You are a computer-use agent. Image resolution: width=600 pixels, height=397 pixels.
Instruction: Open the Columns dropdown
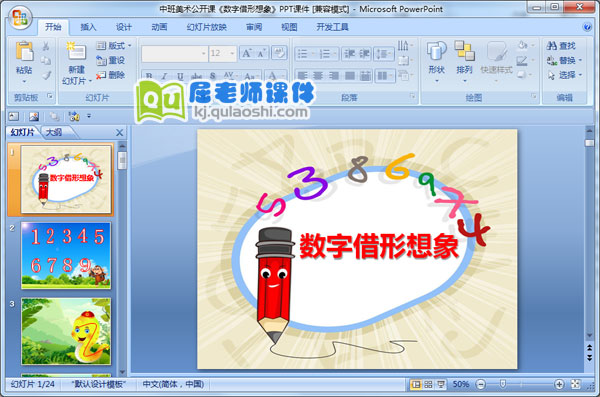pyautogui.click(x=385, y=76)
